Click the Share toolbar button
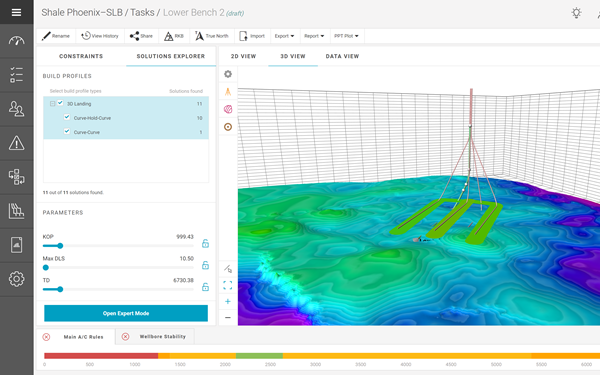Image resolution: width=600 pixels, height=375 pixels. click(x=141, y=36)
